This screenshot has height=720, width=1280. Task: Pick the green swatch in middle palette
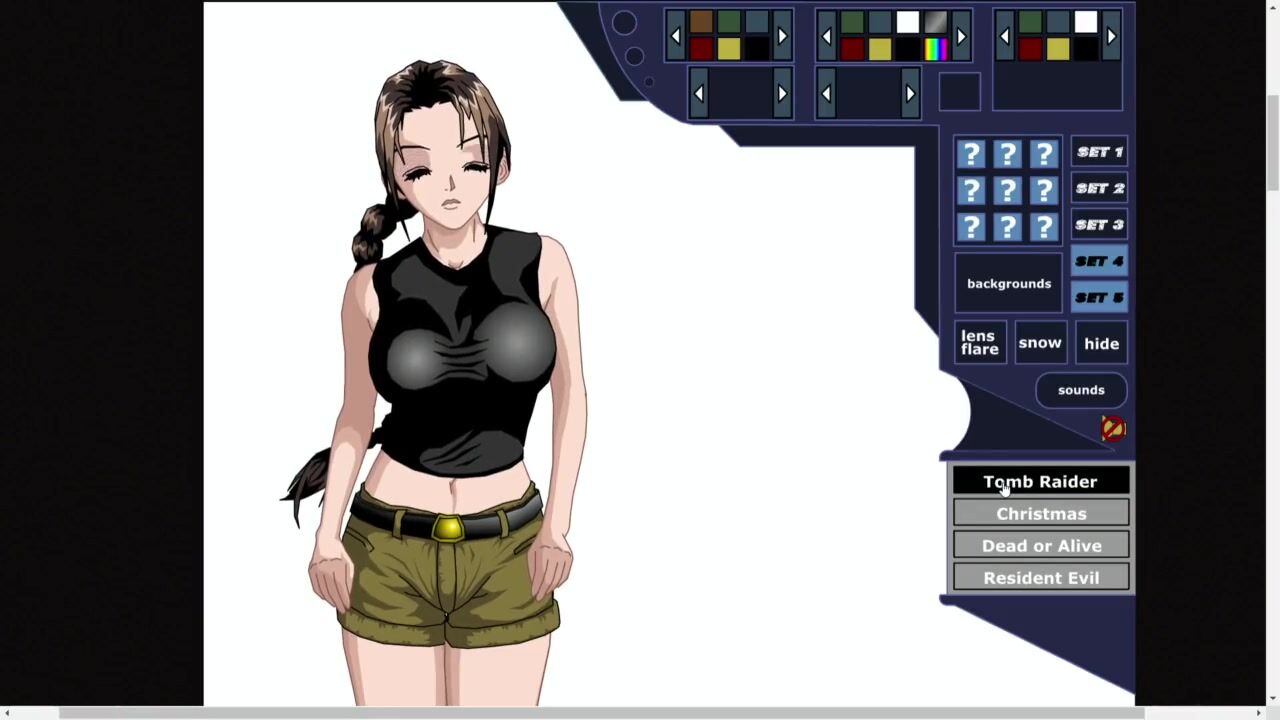coord(852,22)
